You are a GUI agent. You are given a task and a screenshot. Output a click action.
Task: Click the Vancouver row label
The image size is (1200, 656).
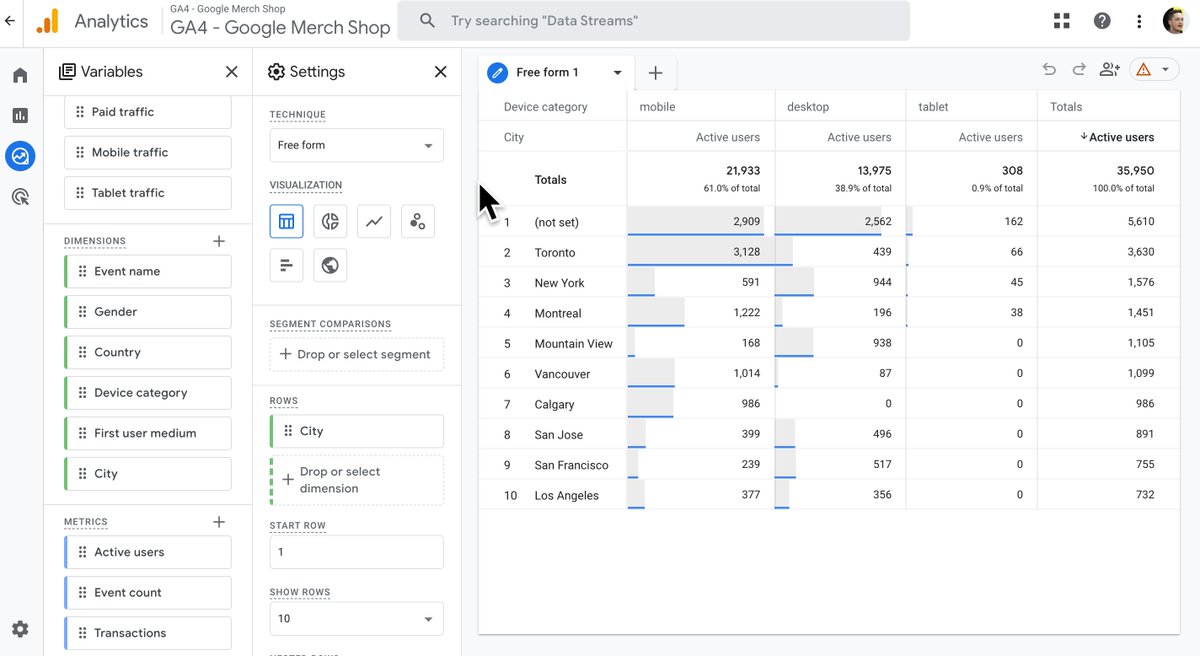[x=562, y=374]
